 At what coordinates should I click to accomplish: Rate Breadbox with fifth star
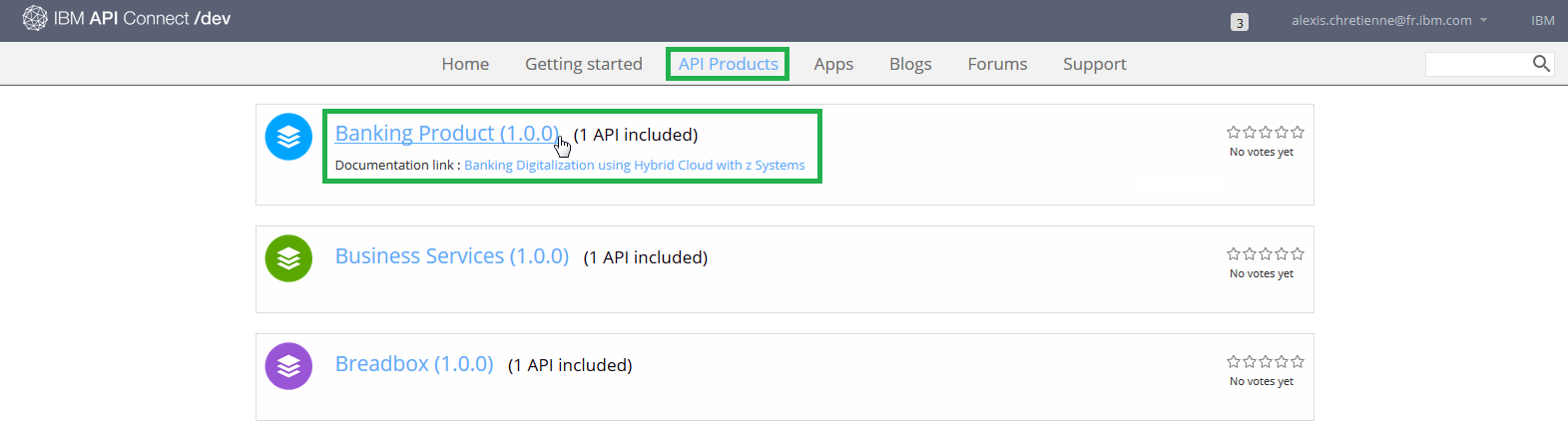coord(1298,361)
